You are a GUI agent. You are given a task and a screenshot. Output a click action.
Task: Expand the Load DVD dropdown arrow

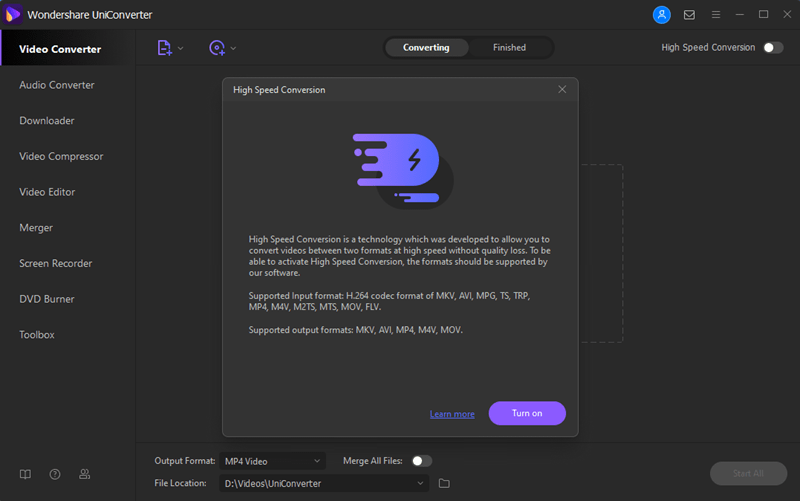[x=233, y=48]
